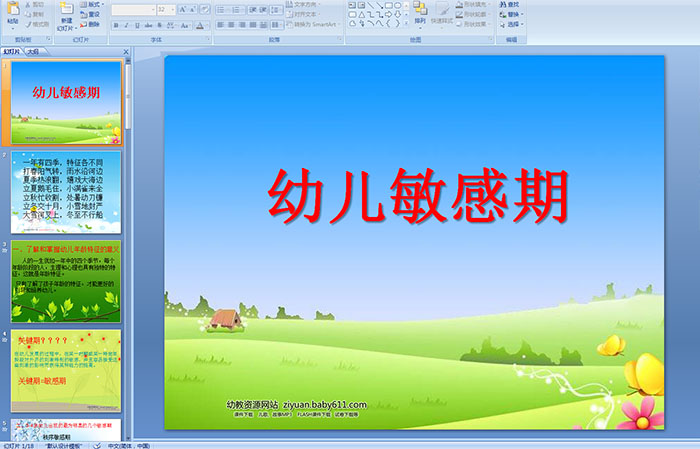Viewport: 700px width, 449px height.
Task: Select the Text Box shape
Action: (352, 5)
